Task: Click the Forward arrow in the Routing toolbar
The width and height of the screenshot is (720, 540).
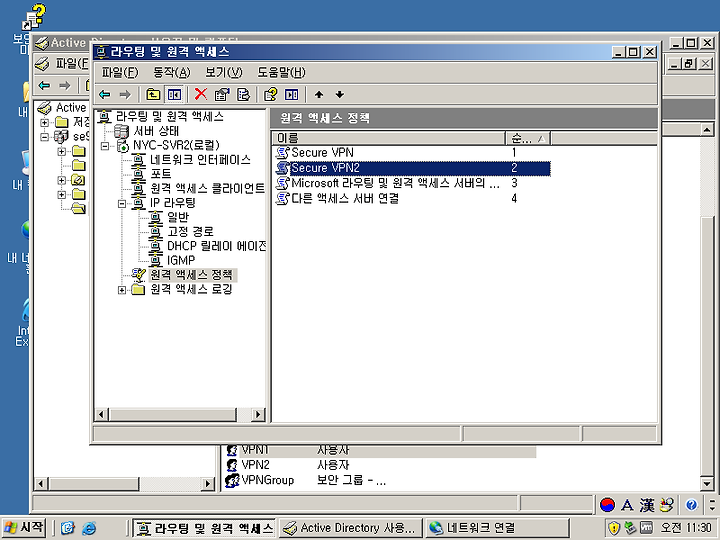Action: point(125,95)
